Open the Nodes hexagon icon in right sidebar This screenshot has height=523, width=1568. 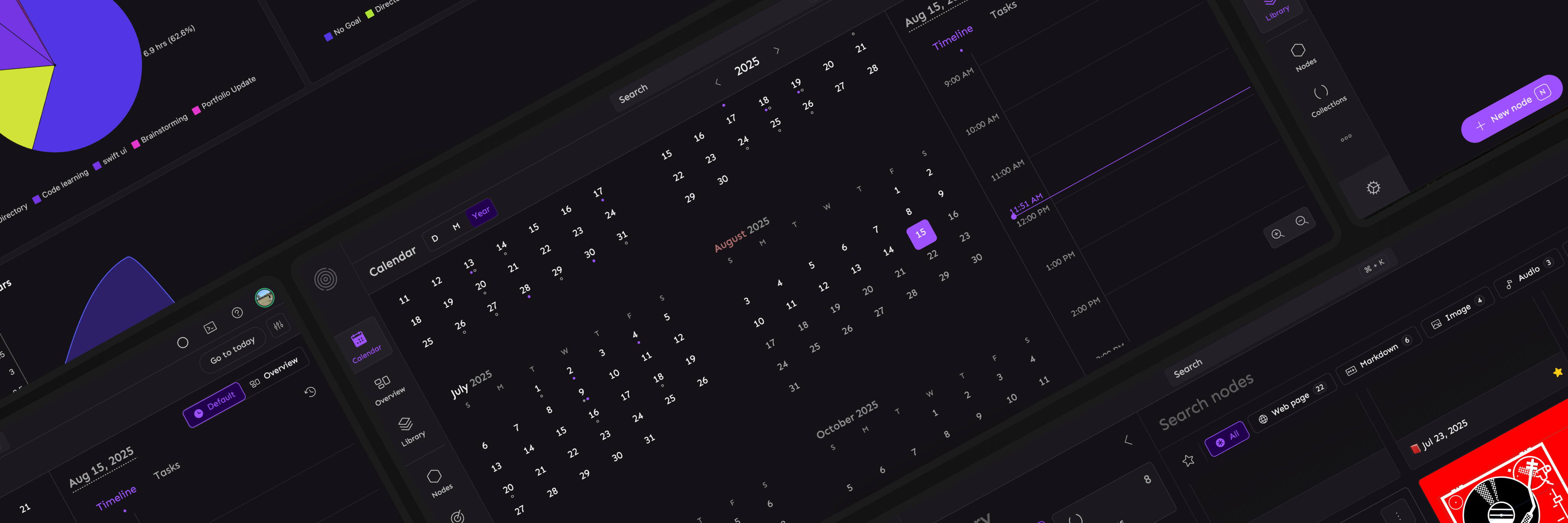[x=1298, y=51]
